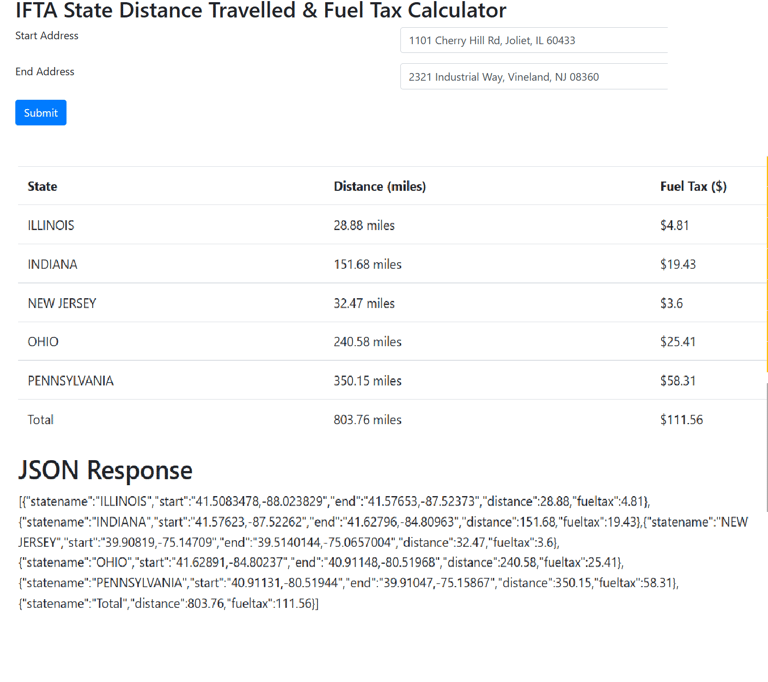The image size is (768, 682).
Task: Click the JSON Response heading
Action: pos(105,470)
